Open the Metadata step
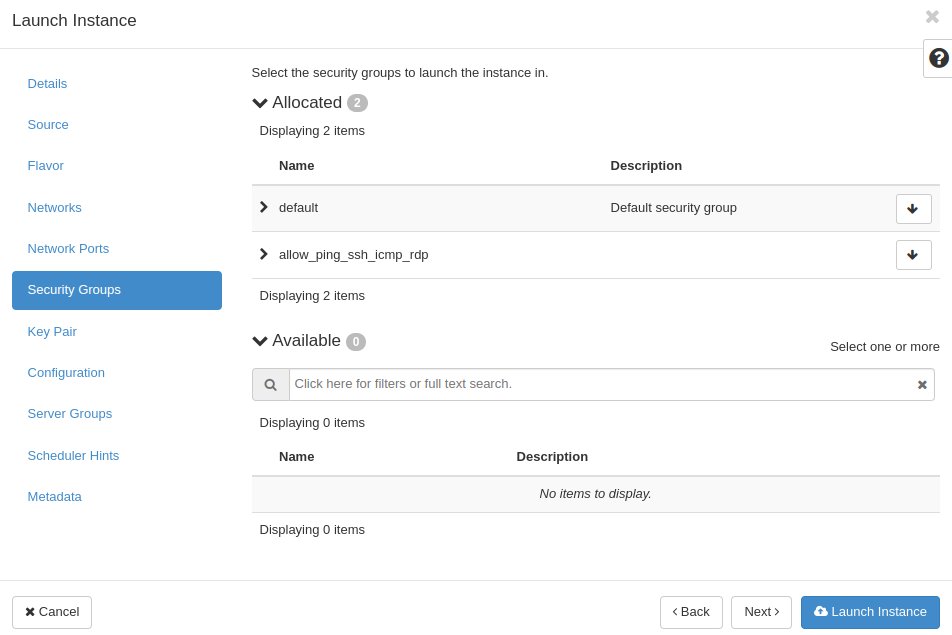This screenshot has width=952, height=635. [x=55, y=497]
